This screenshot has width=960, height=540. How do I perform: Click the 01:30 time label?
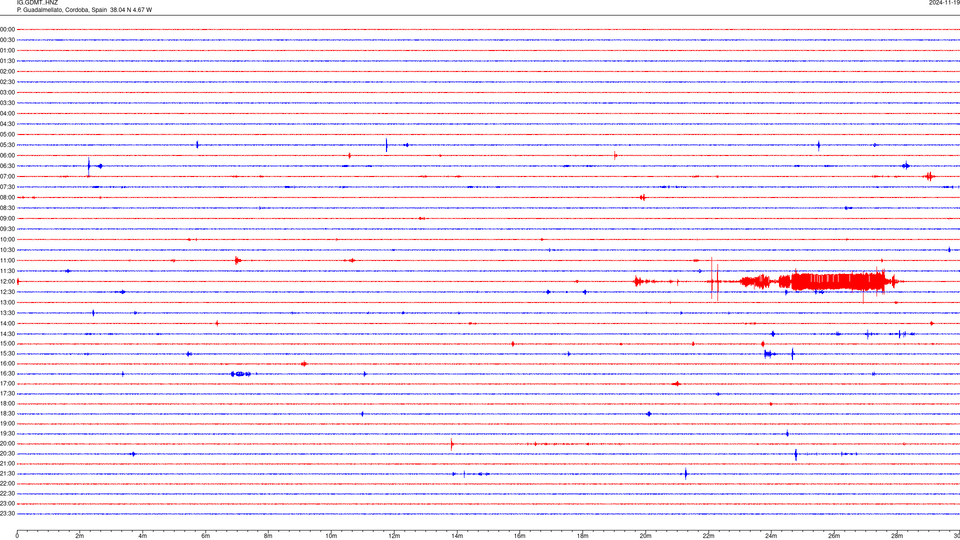click(x=7, y=61)
